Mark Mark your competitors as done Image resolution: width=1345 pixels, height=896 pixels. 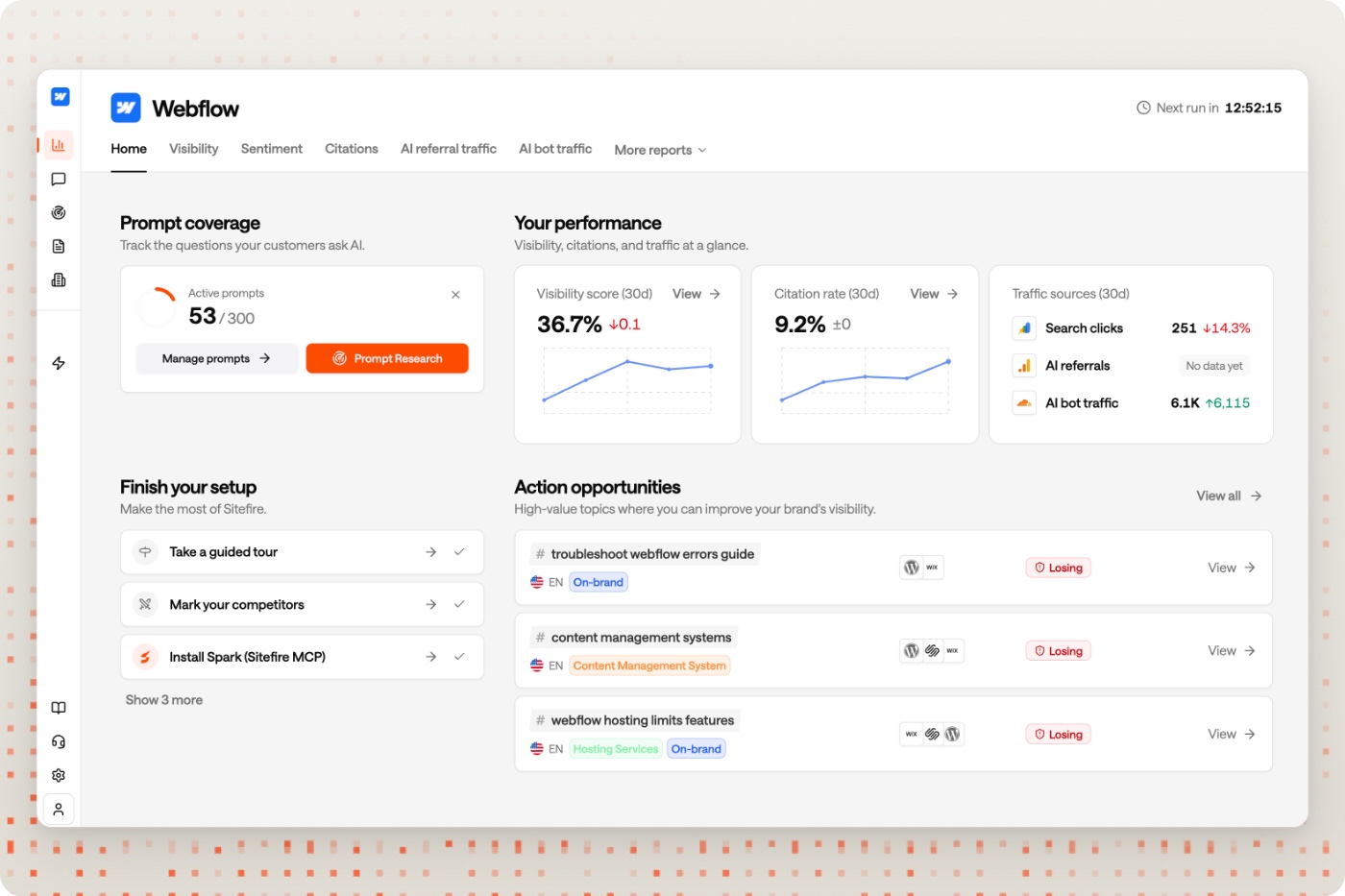[x=459, y=605]
